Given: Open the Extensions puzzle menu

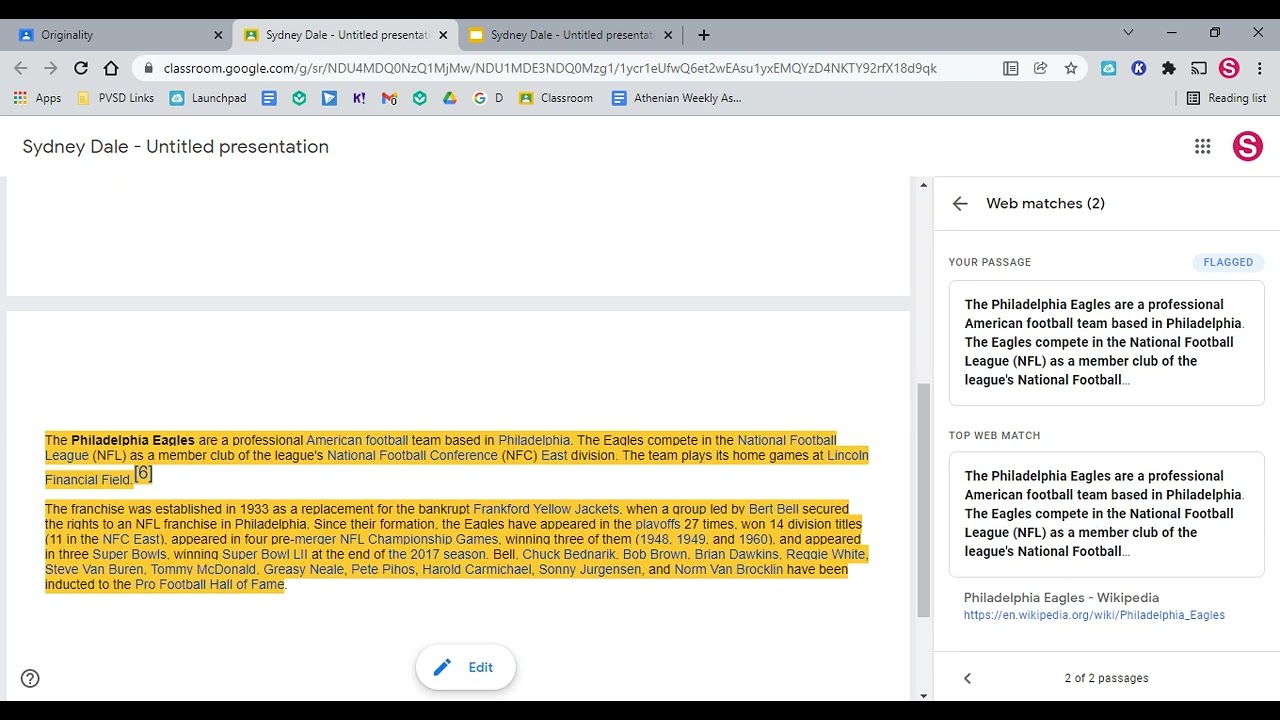Looking at the screenshot, I should pyautogui.click(x=1169, y=68).
